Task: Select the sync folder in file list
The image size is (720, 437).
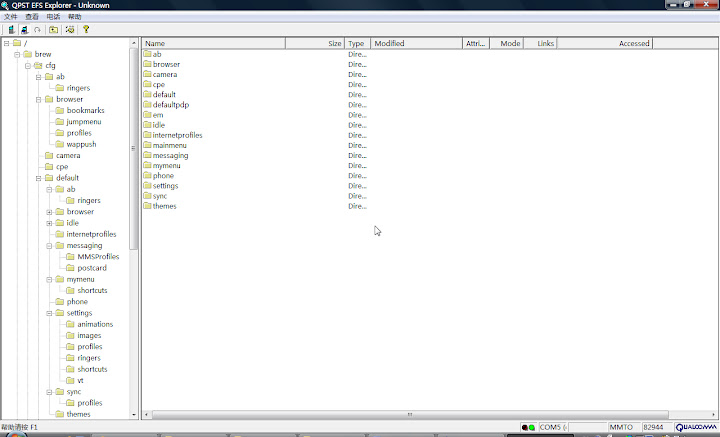Action: pyautogui.click(x=160, y=196)
